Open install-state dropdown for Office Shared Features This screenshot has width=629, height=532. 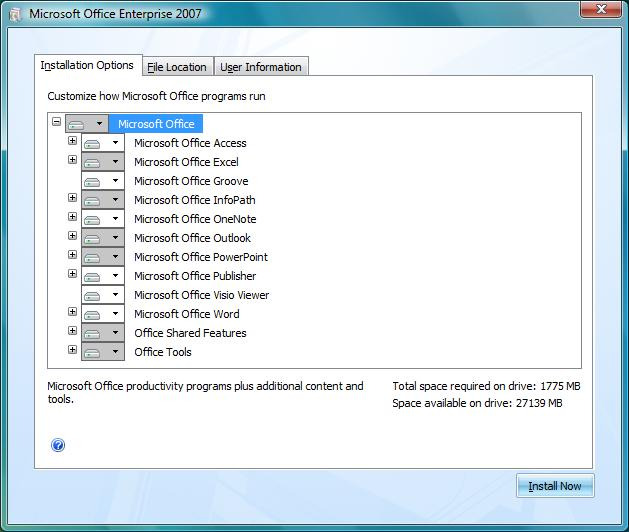point(103,333)
